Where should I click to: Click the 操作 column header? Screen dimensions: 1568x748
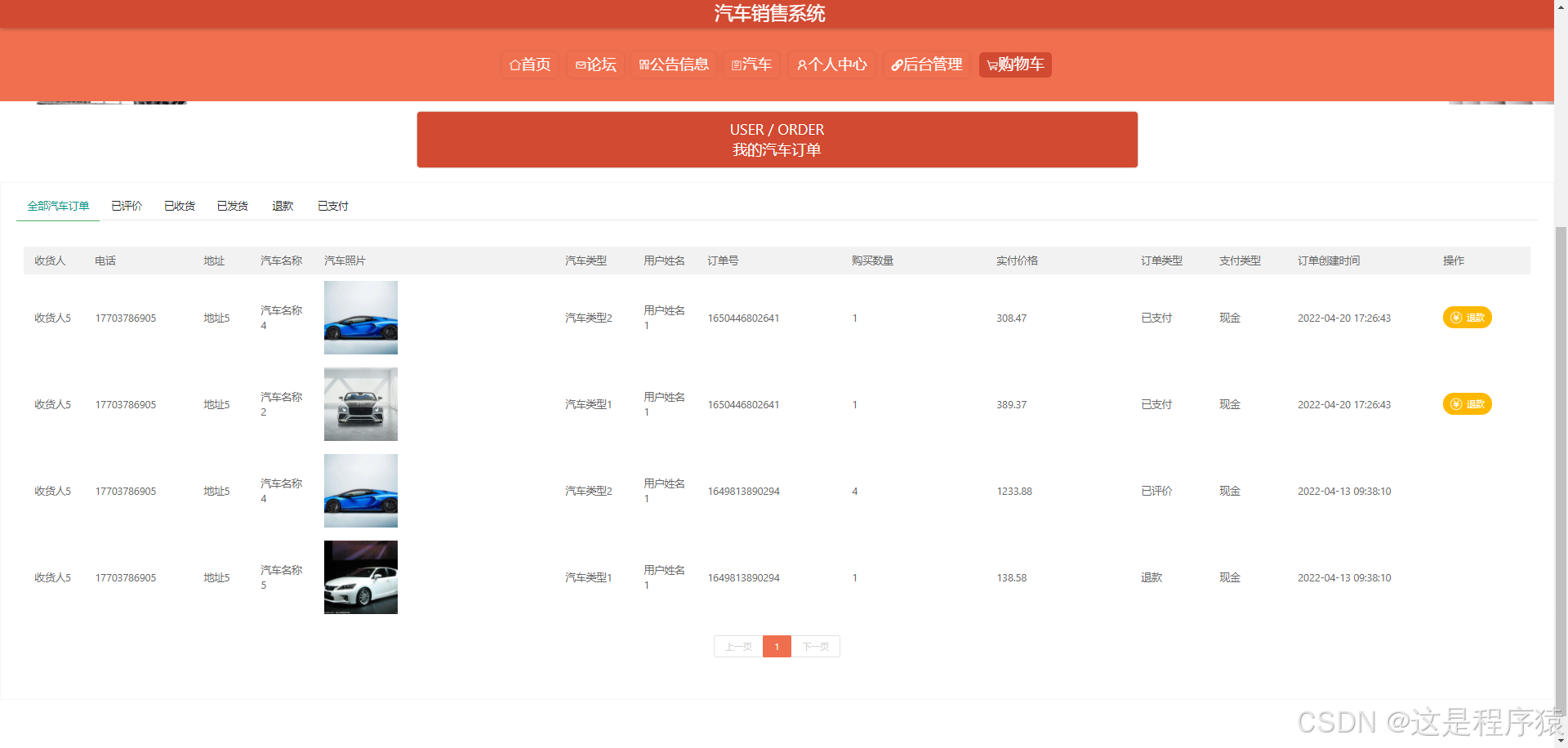1454,260
